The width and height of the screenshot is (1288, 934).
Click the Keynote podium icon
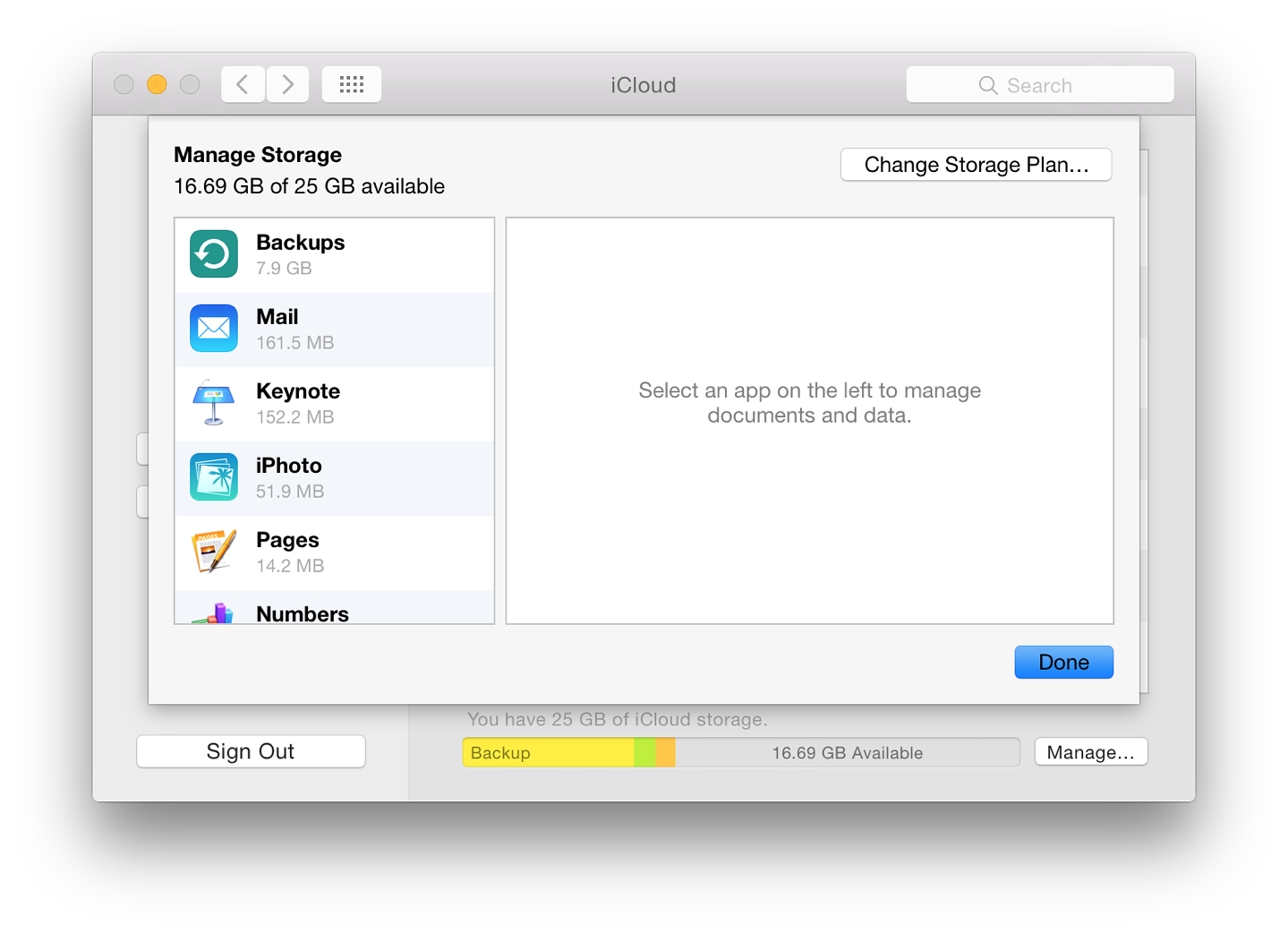tap(214, 403)
